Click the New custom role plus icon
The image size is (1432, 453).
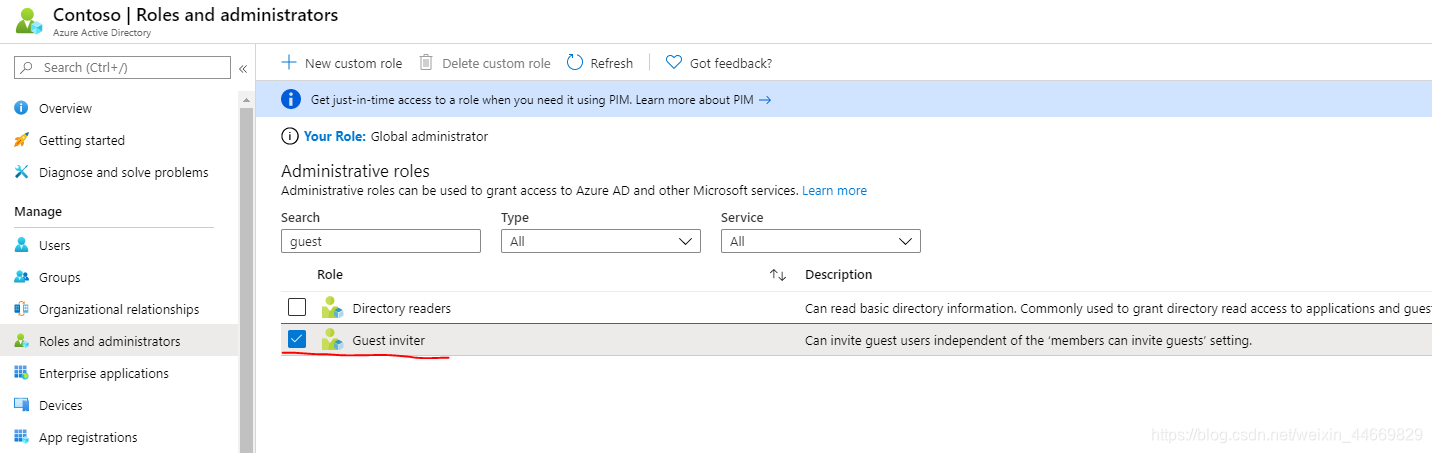pyautogui.click(x=289, y=63)
